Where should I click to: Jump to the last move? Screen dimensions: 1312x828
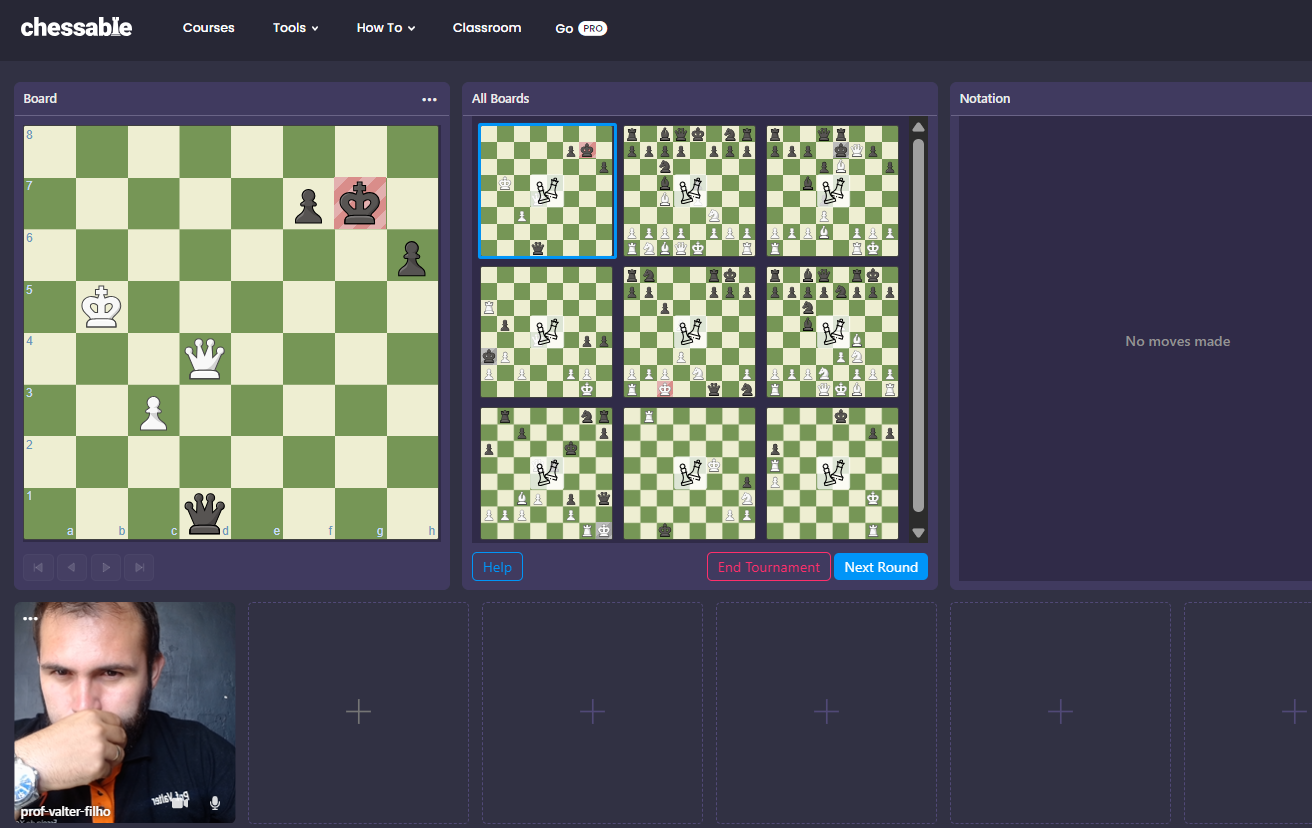(x=139, y=567)
